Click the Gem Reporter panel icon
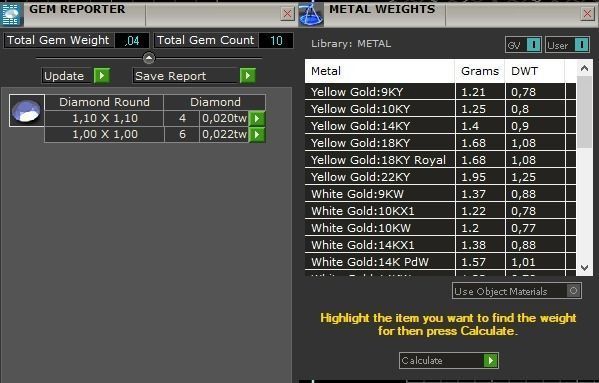This screenshot has width=599, height=383. (x=11, y=14)
